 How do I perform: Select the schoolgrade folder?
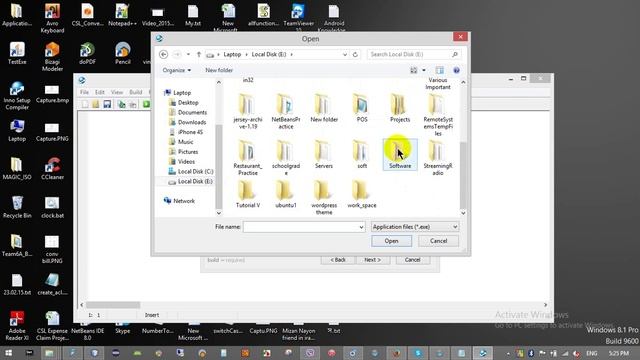(286, 158)
